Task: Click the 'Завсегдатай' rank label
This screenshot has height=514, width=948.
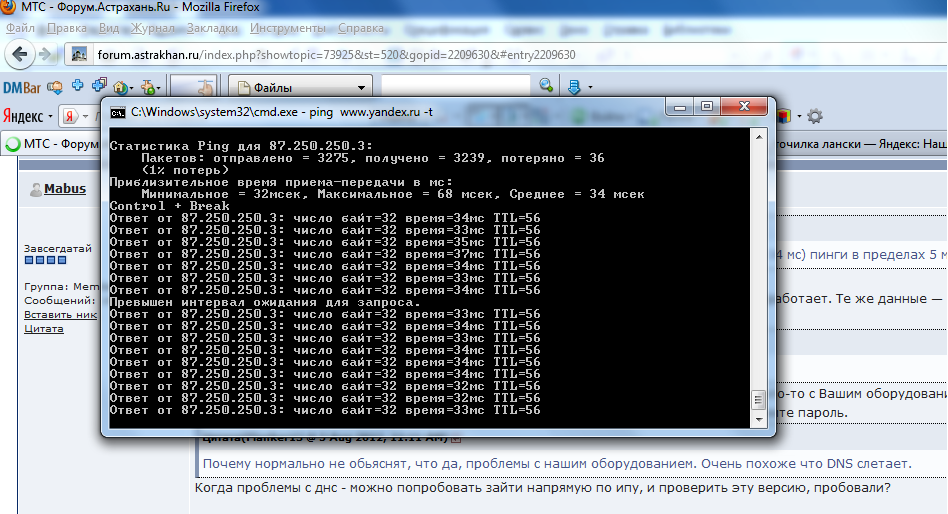Action: (58, 248)
